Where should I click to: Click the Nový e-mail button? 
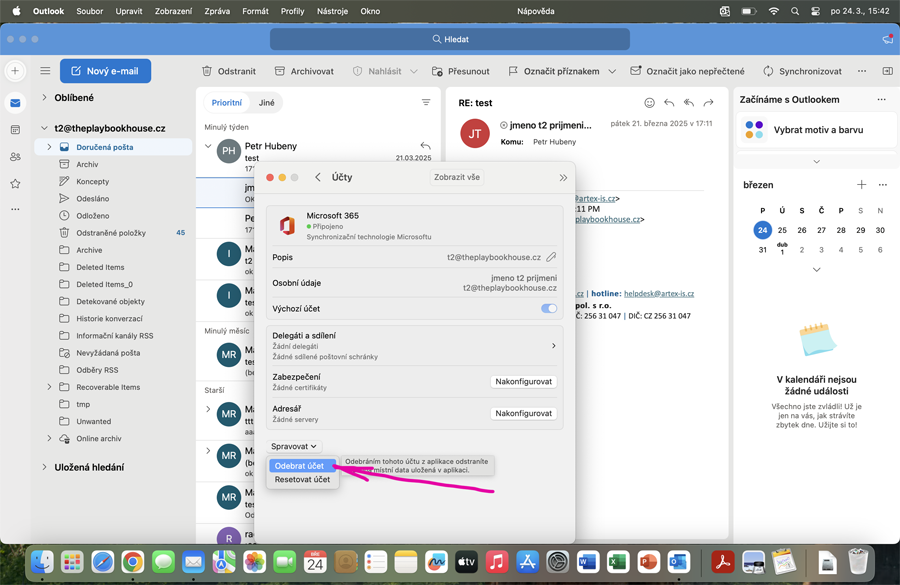pos(105,71)
